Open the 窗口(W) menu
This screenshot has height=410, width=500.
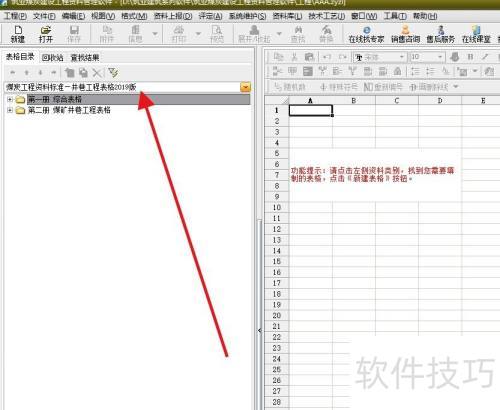click(364, 16)
